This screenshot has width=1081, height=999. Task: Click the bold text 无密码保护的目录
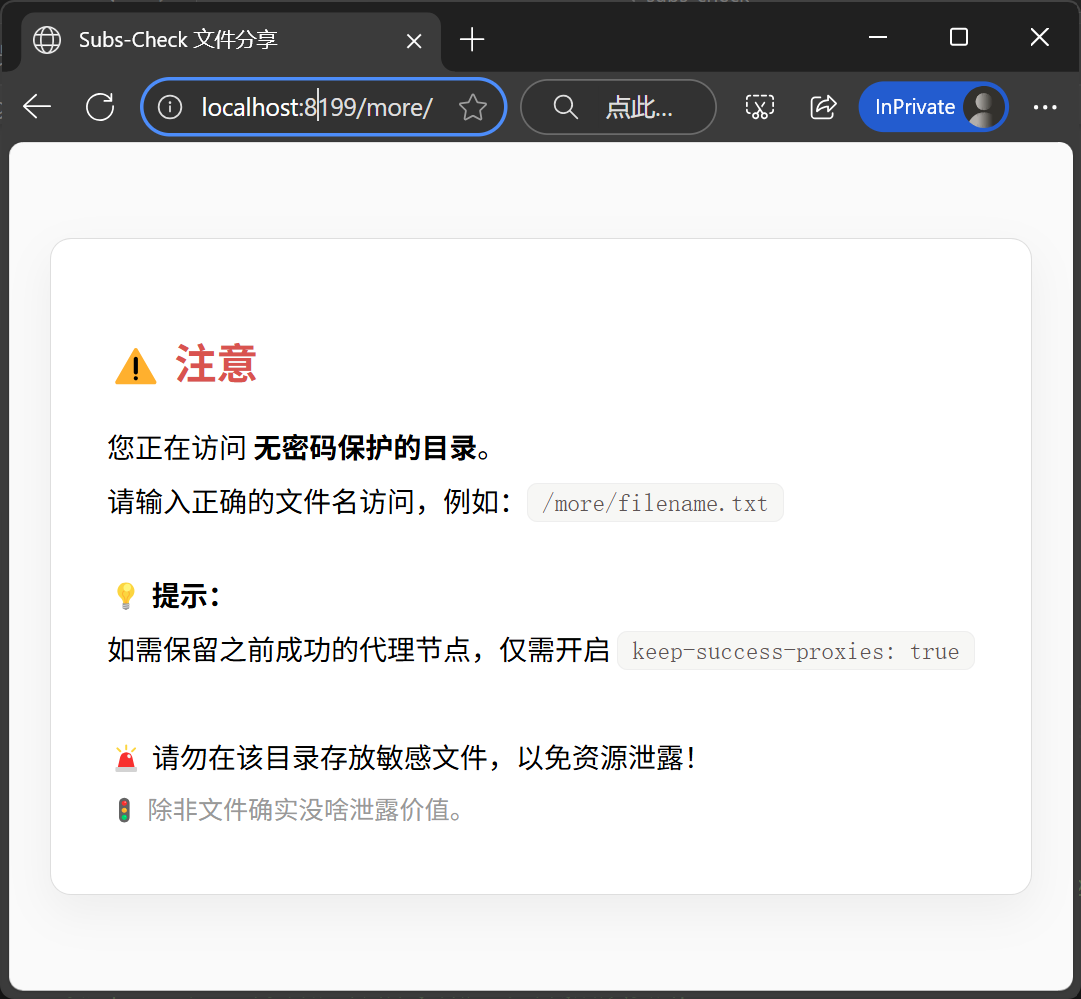point(365,448)
